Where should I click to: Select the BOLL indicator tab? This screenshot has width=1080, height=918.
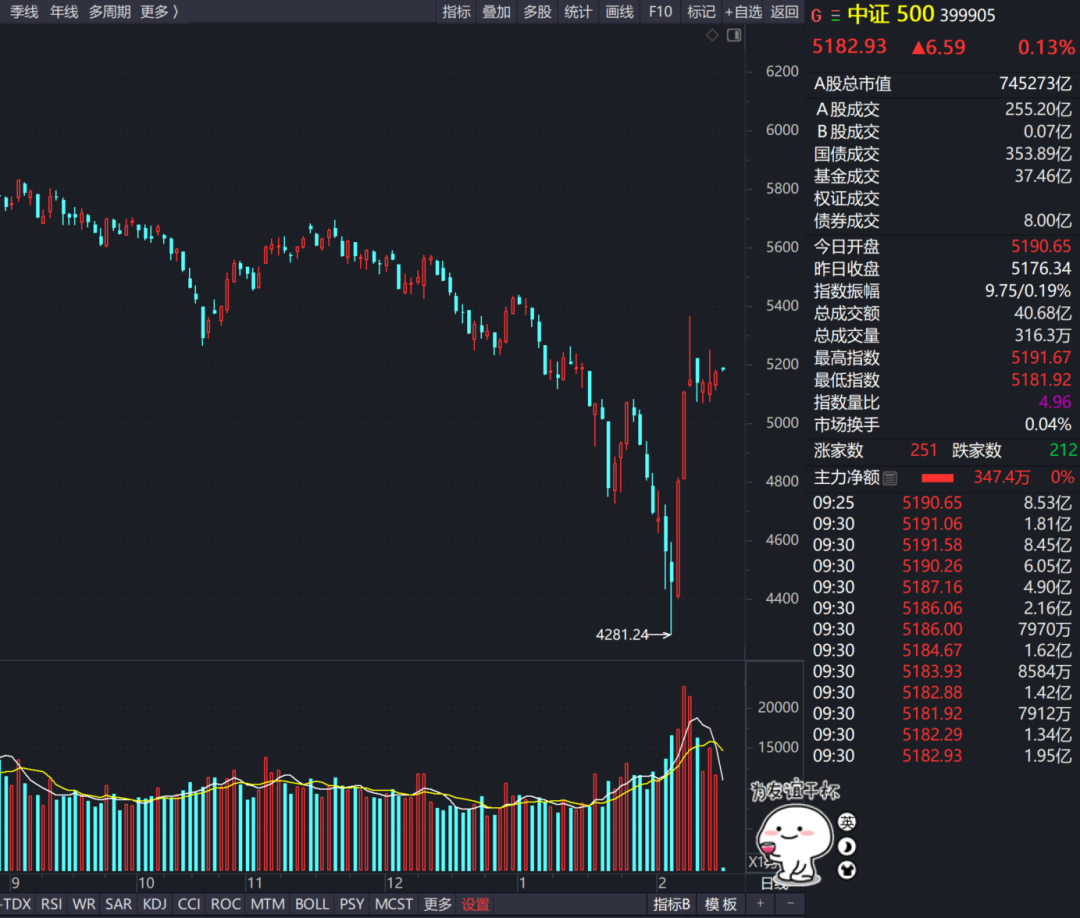click(312, 904)
